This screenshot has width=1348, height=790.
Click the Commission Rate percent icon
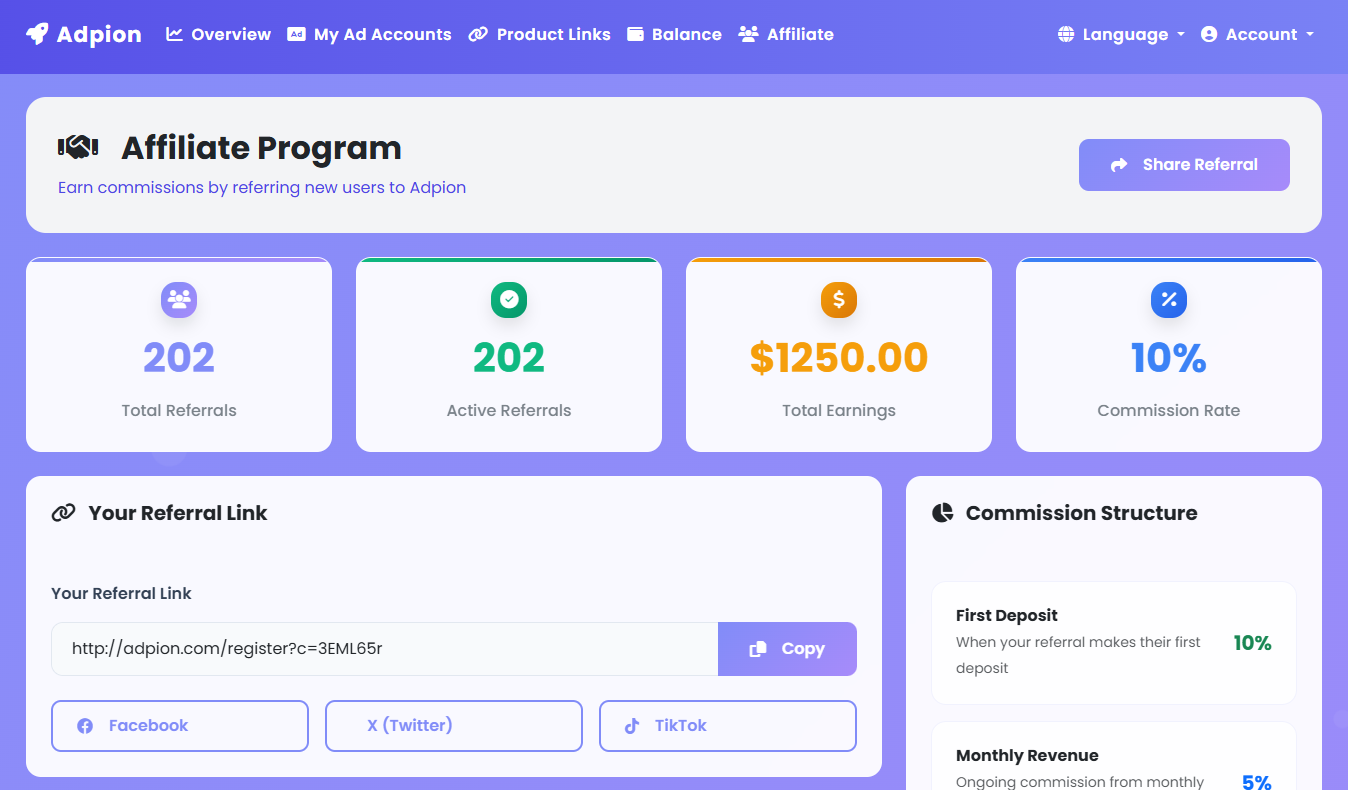click(1169, 299)
